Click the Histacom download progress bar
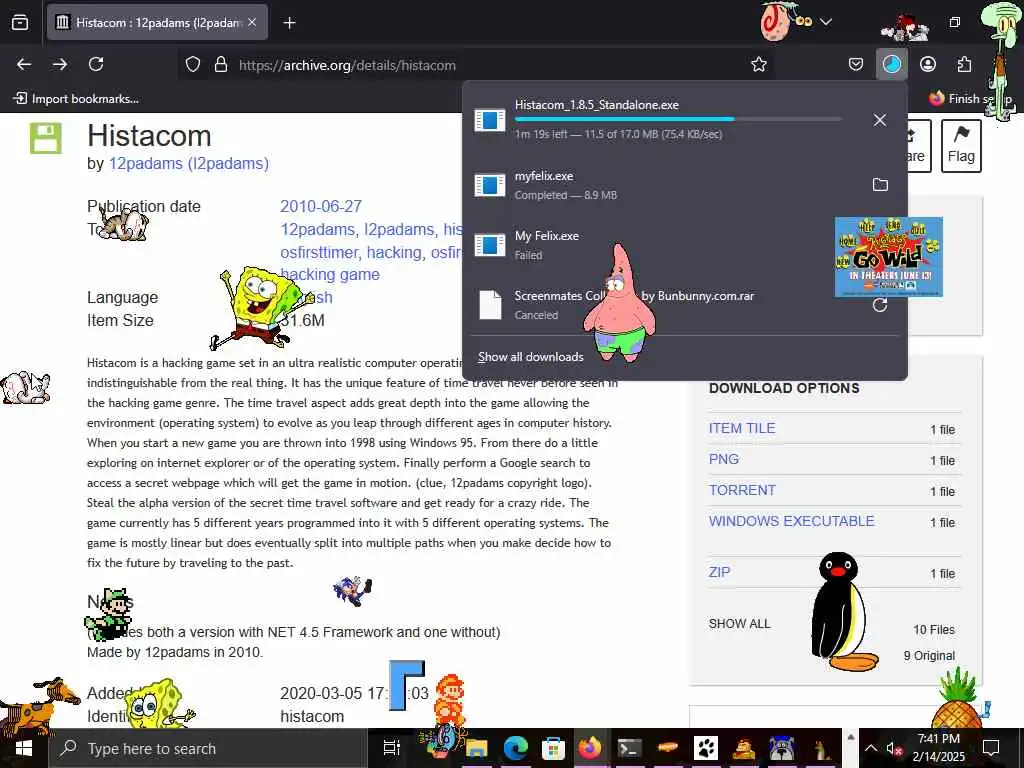The height and width of the screenshot is (768, 1024). (x=678, y=119)
